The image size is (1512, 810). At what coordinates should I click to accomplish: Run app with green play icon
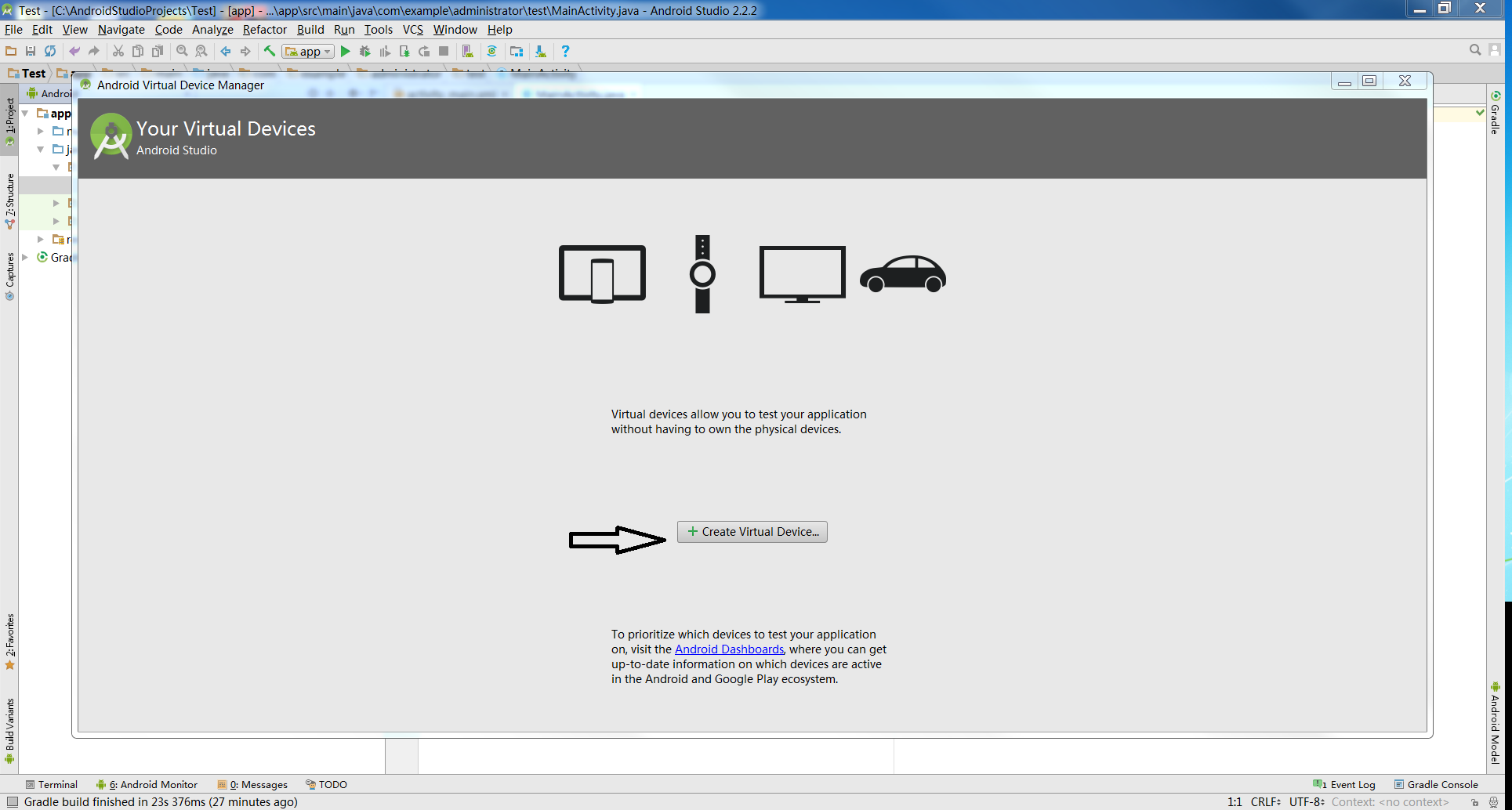[x=345, y=51]
